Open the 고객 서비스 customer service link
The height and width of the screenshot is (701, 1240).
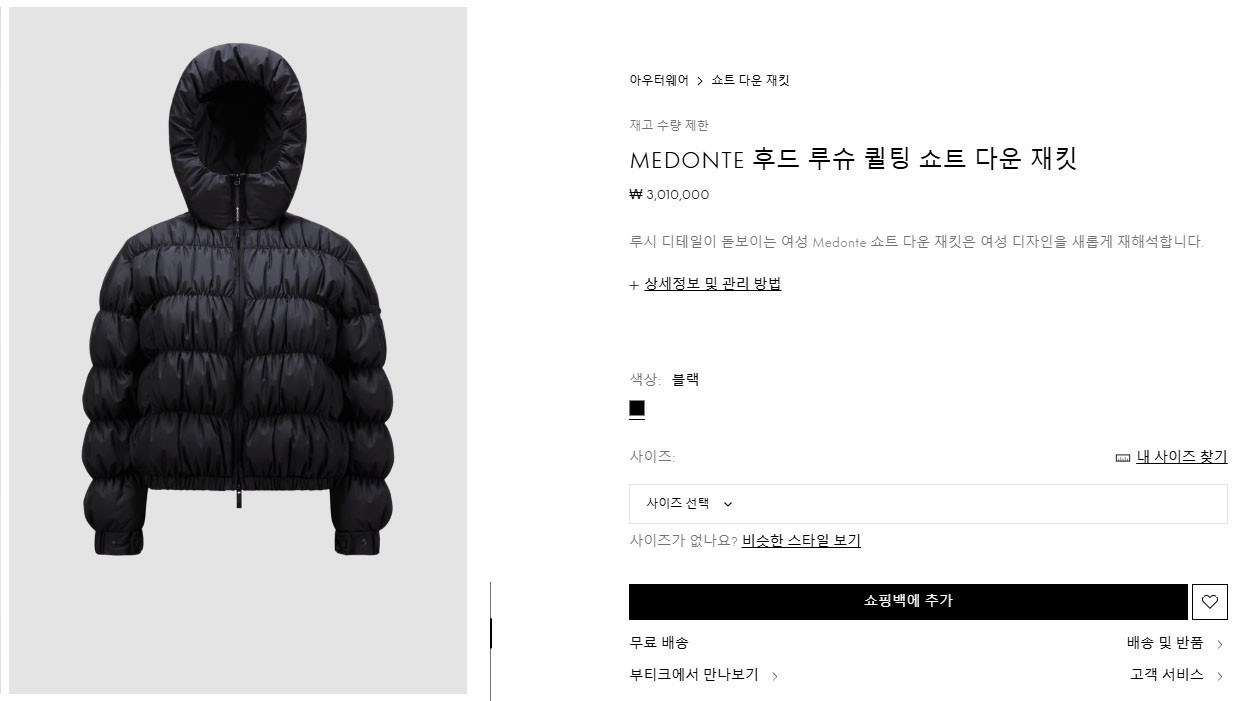[x=1167, y=675]
